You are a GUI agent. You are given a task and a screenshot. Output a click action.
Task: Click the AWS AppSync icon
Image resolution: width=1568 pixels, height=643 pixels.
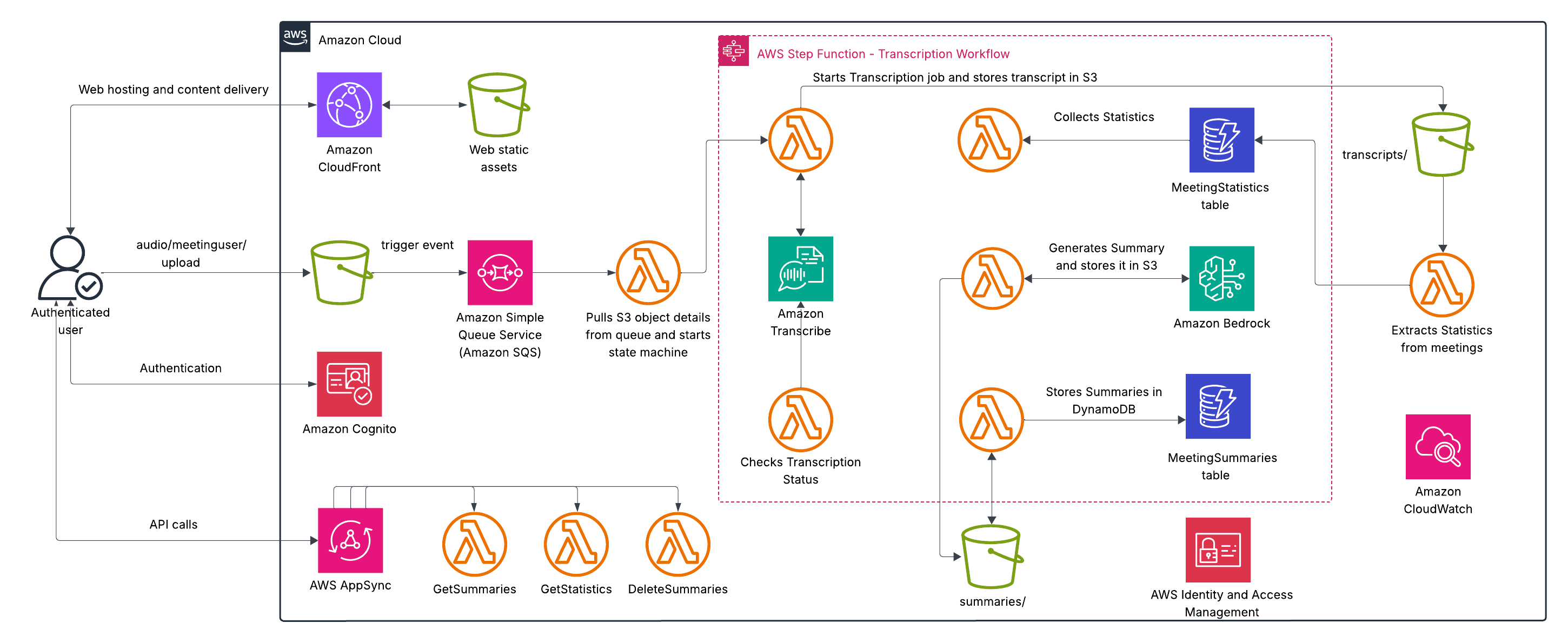[x=350, y=540]
